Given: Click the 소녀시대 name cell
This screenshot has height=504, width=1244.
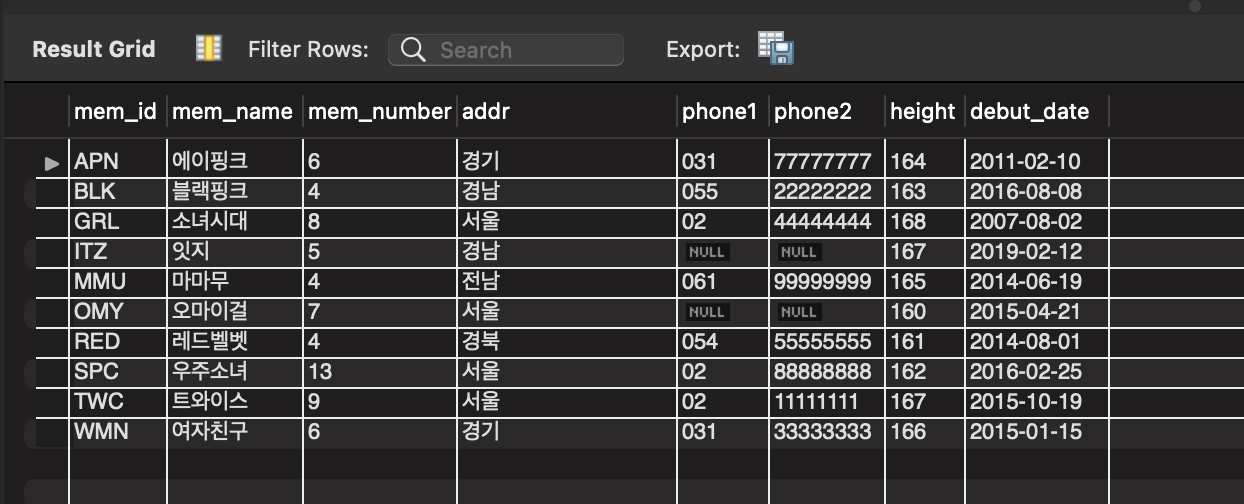Looking at the screenshot, I should tap(234, 221).
